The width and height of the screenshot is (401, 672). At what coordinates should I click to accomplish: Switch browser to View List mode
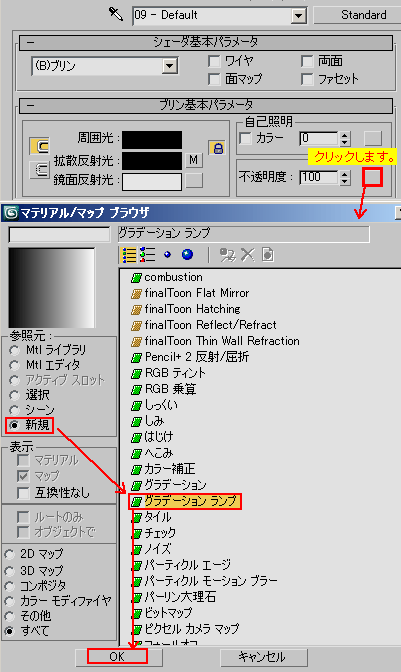point(129,255)
